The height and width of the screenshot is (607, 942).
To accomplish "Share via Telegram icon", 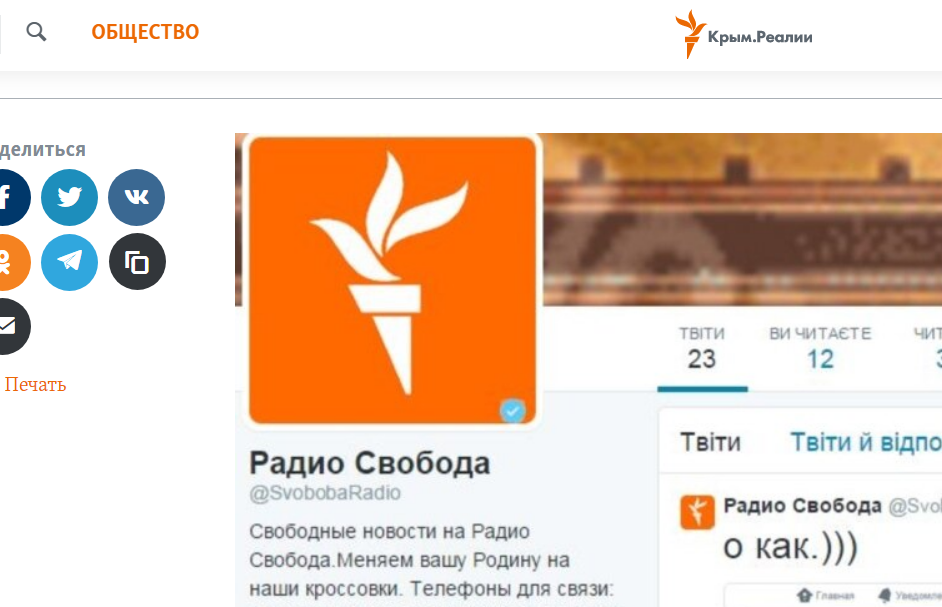I will (69, 262).
